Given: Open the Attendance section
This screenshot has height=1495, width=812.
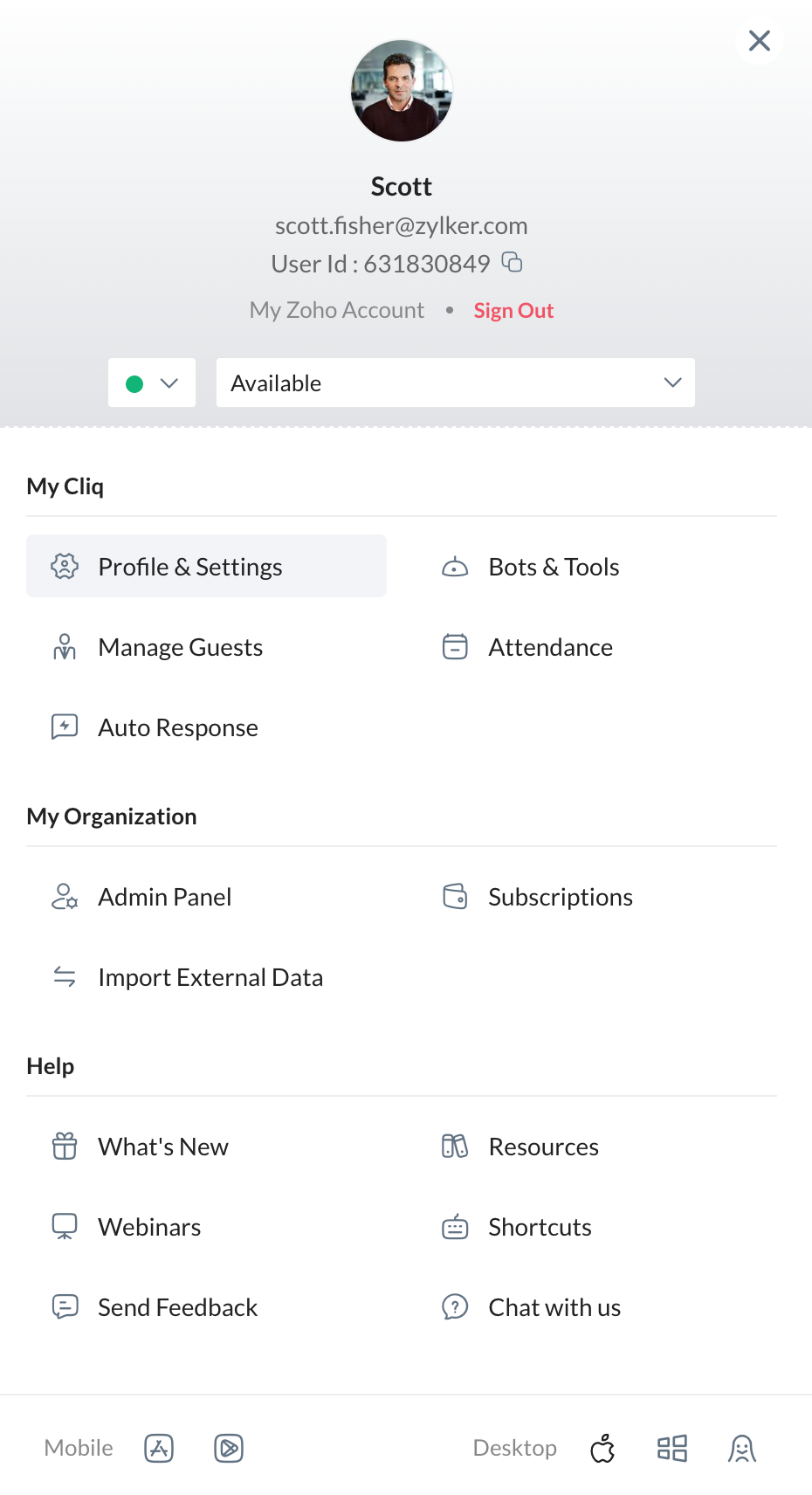Looking at the screenshot, I should click(x=550, y=647).
